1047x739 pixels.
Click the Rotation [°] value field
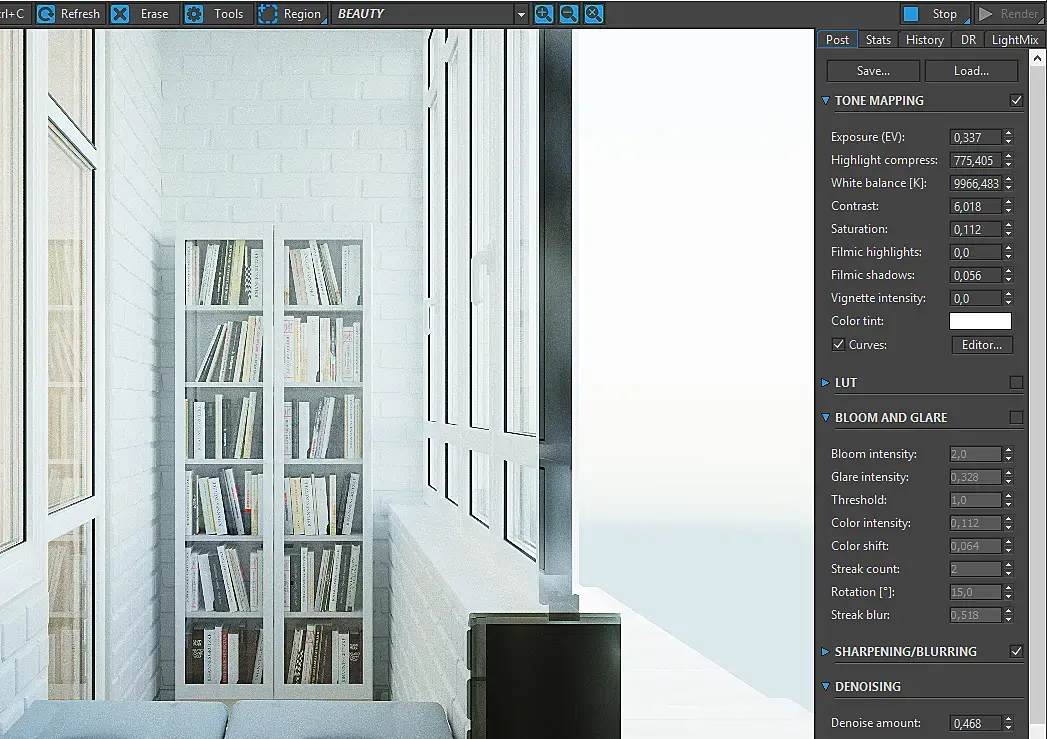(x=976, y=592)
